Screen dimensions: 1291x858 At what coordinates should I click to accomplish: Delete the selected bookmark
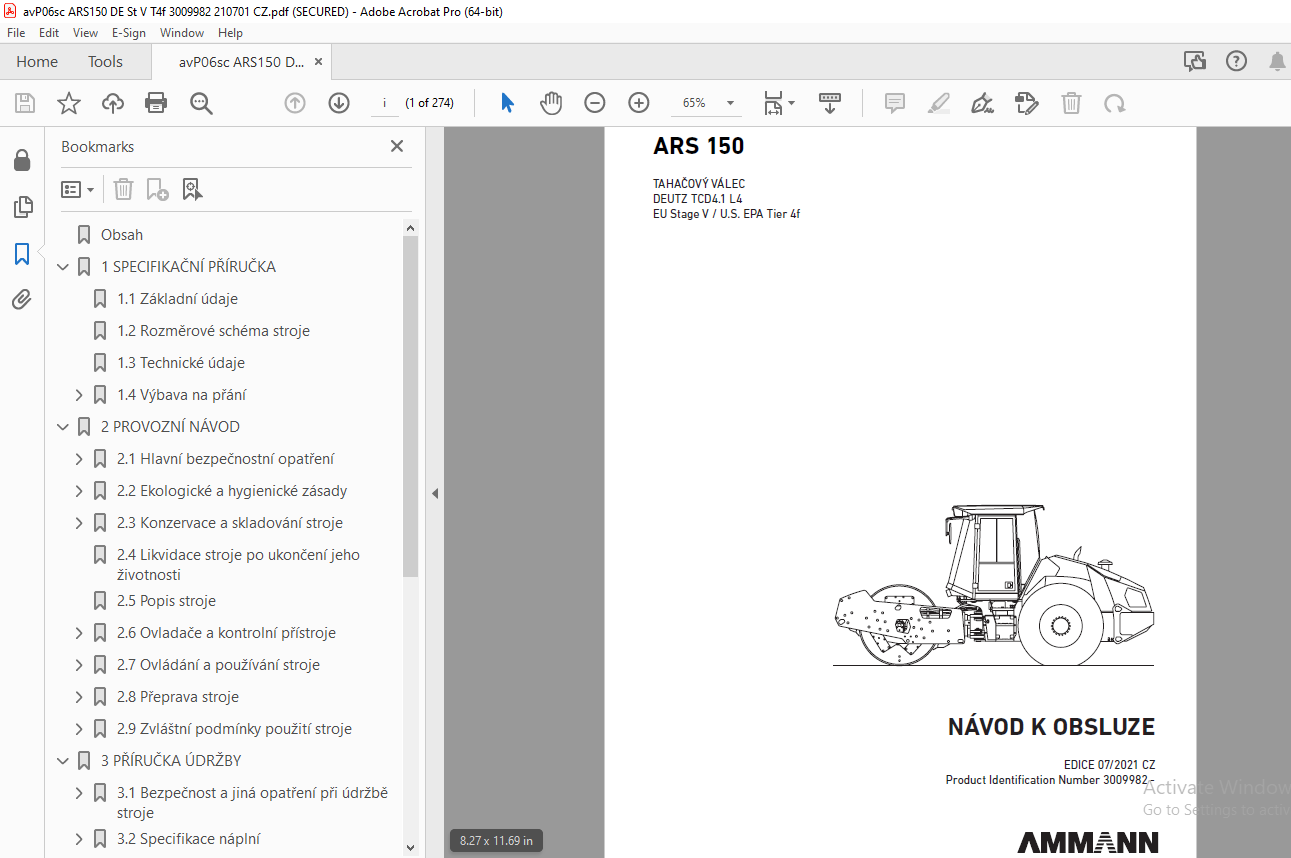[123, 189]
